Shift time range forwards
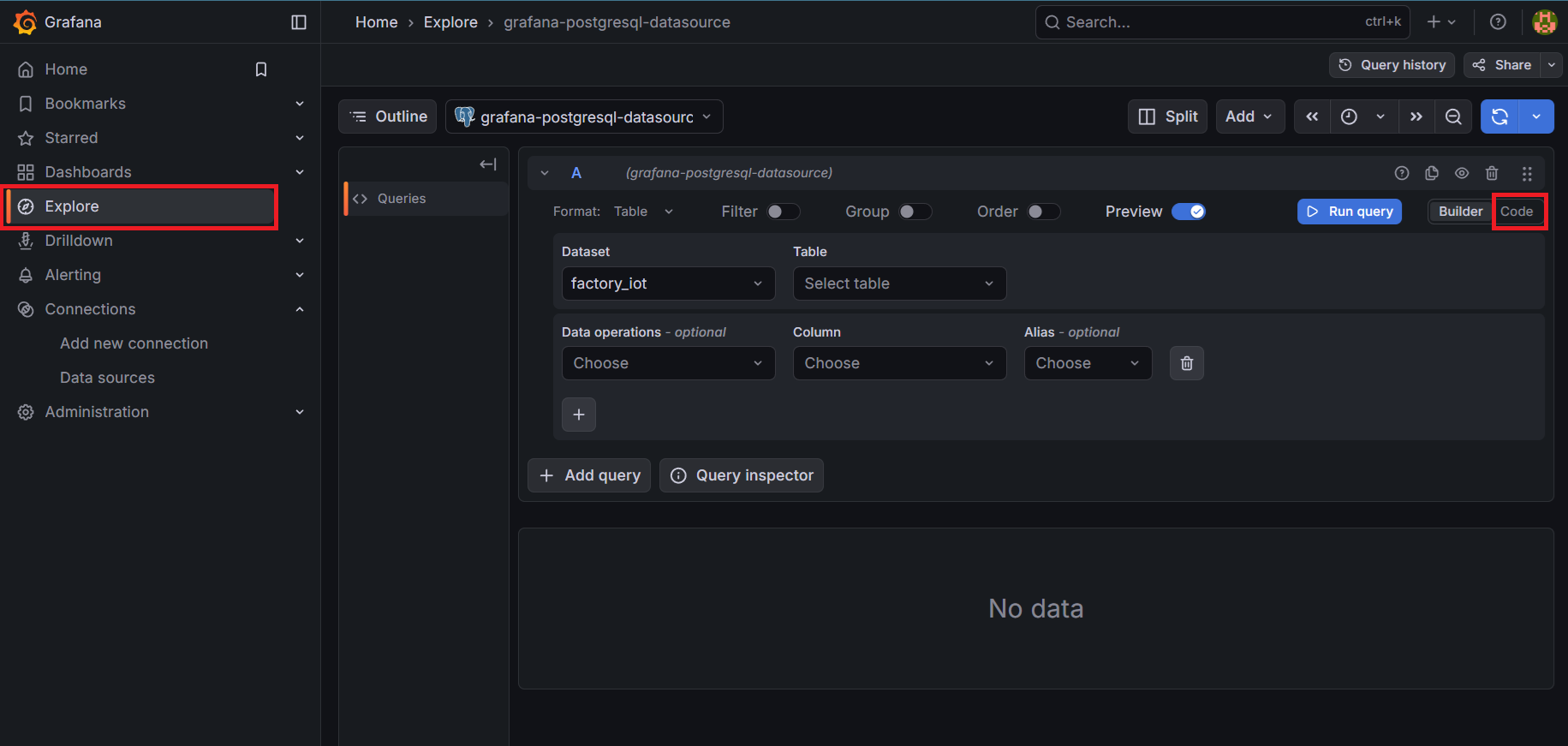 coord(1416,116)
